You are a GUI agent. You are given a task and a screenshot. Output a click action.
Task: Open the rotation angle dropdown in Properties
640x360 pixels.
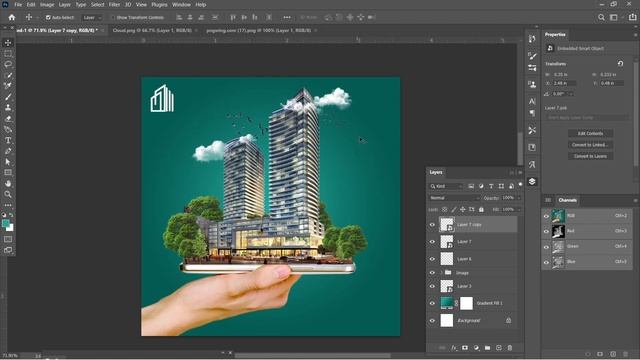tap(571, 94)
